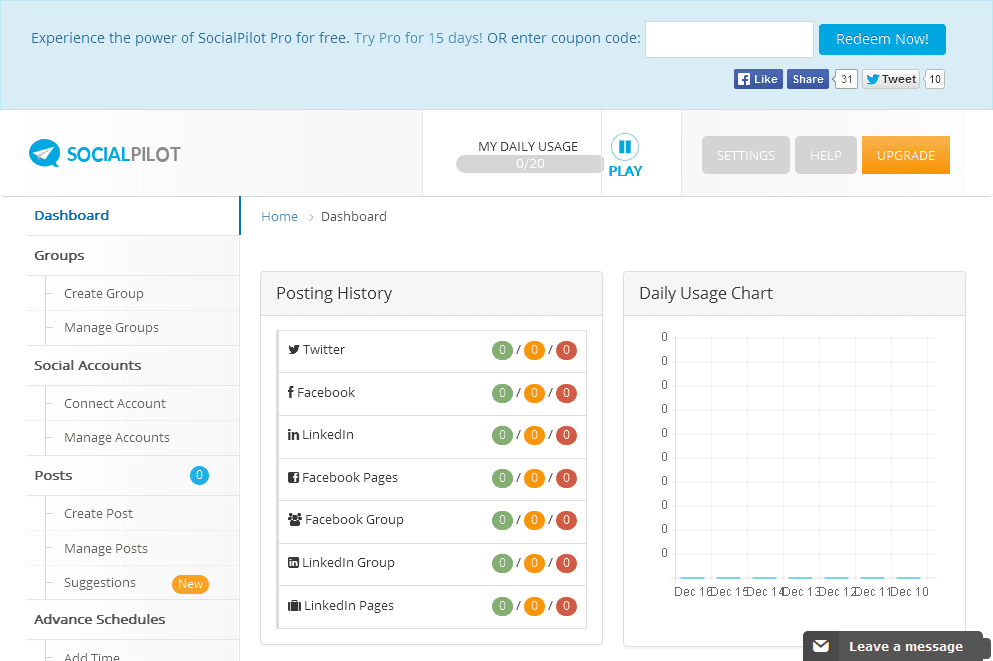Click the LinkedIn Pages briefcase icon
993x661 pixels.
[x=294, y=605]
